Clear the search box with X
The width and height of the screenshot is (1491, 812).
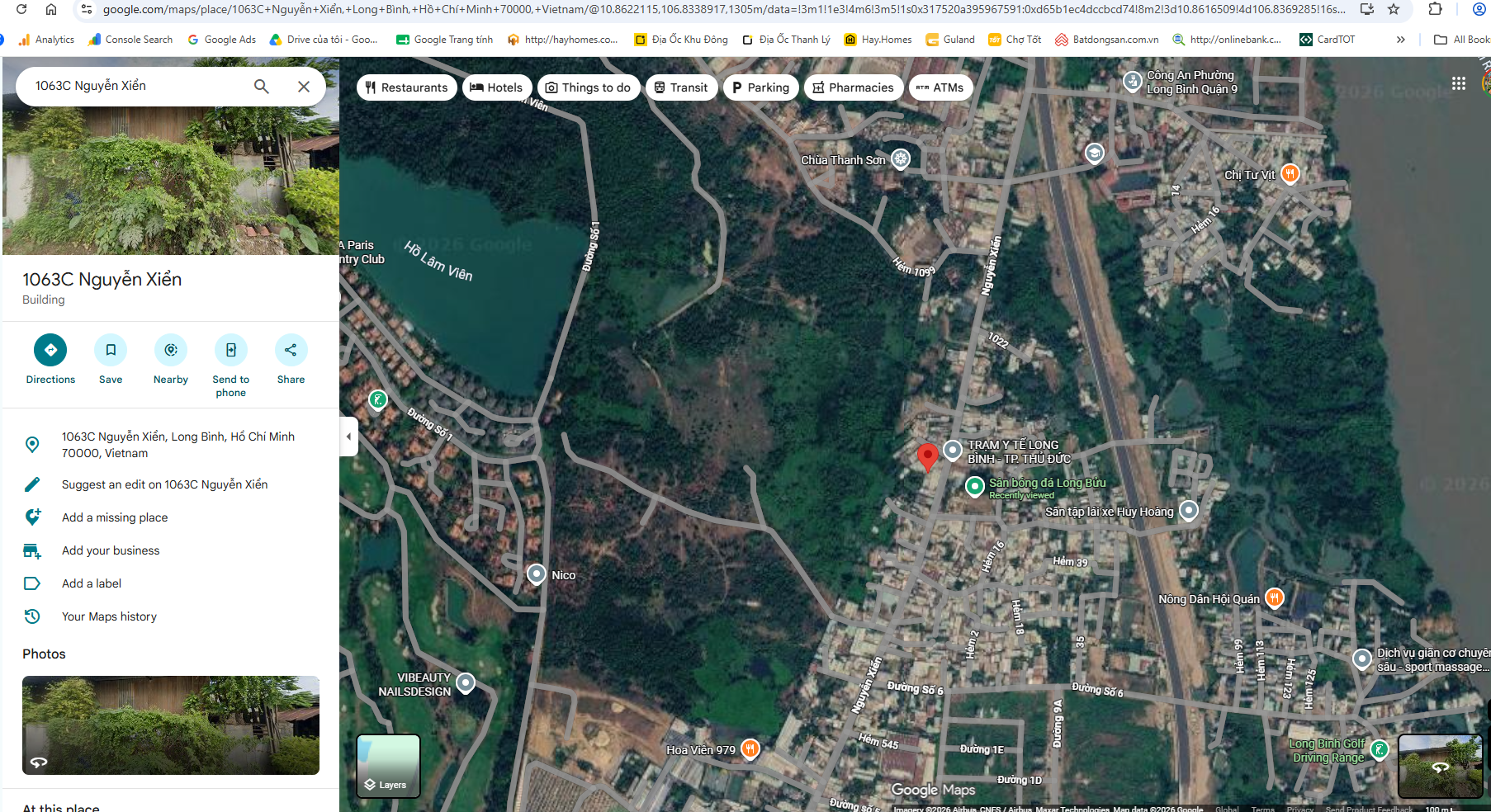click(x=304, y=86)
